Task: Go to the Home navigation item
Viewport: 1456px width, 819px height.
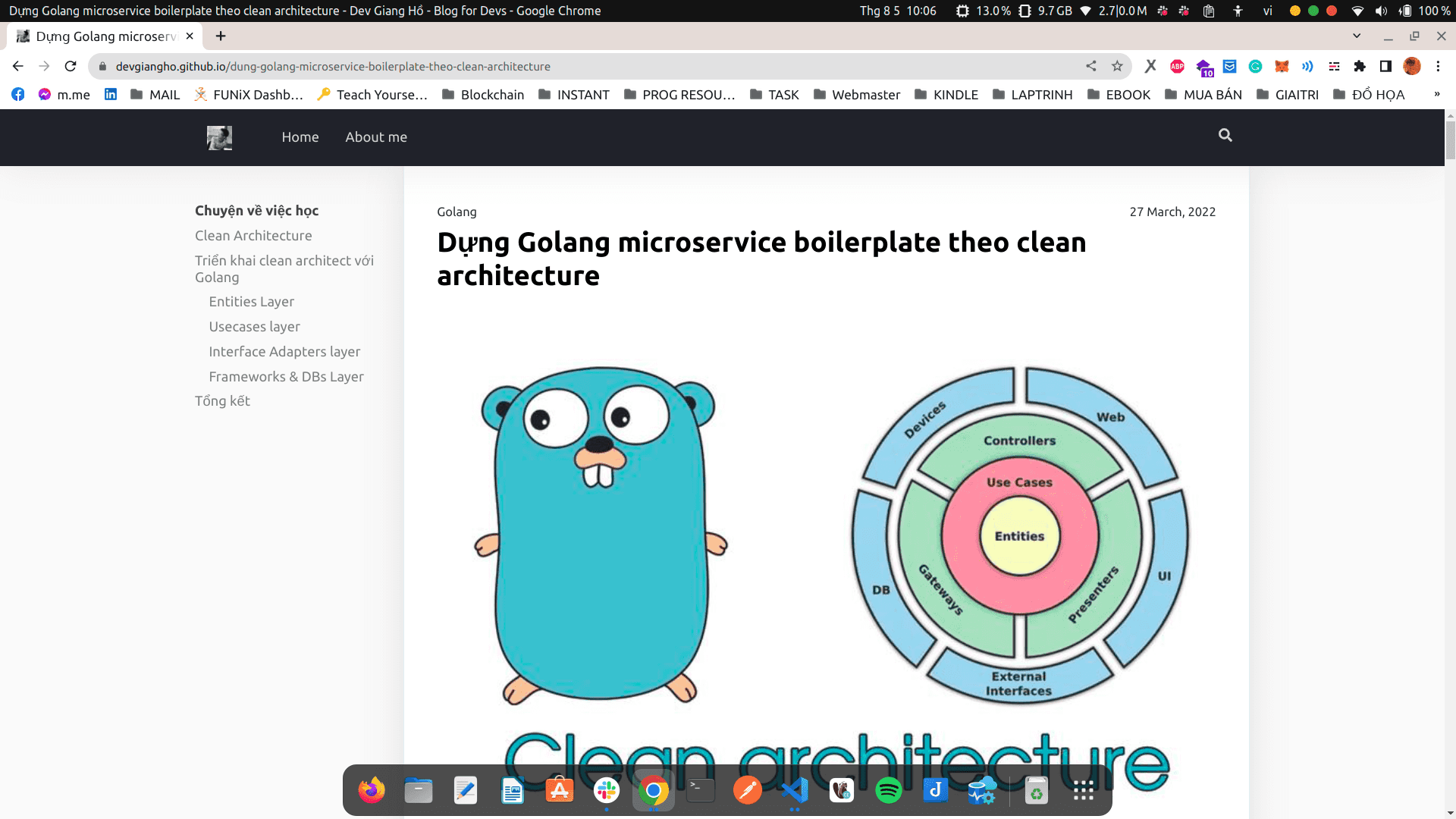Action: pyautogui.click(x=300, y=137)
